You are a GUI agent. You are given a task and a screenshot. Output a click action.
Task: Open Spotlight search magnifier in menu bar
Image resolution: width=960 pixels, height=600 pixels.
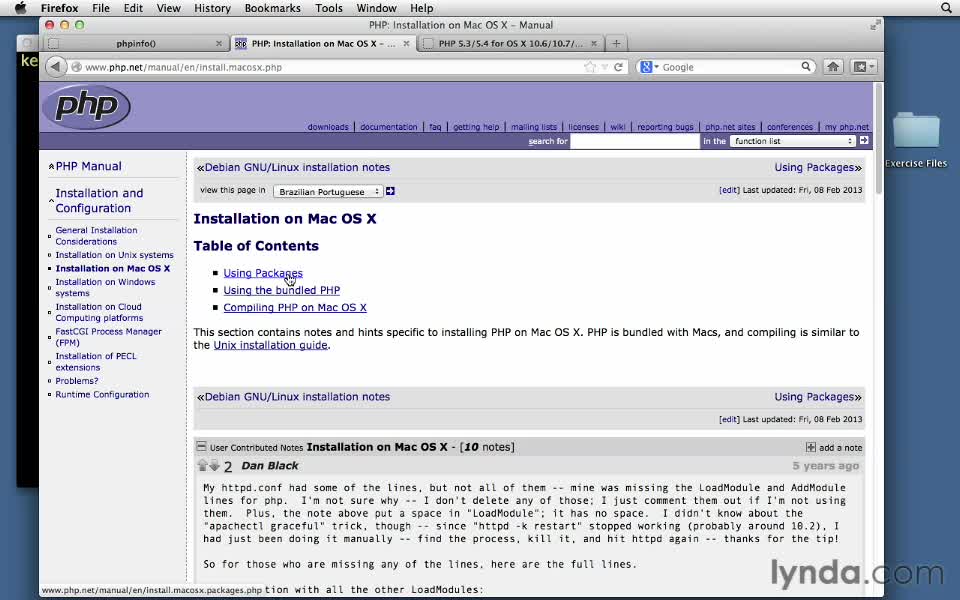[946, 8]
